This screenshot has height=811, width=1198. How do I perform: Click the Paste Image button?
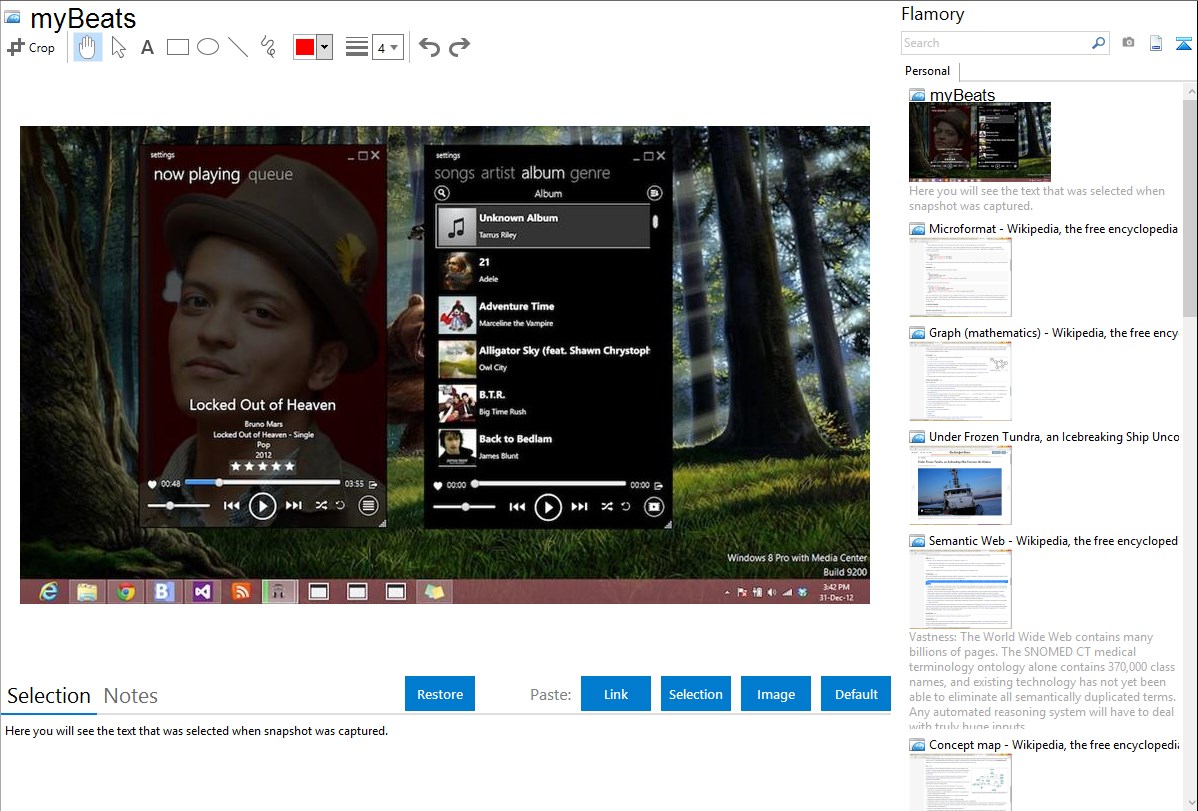tap(775, 694)
